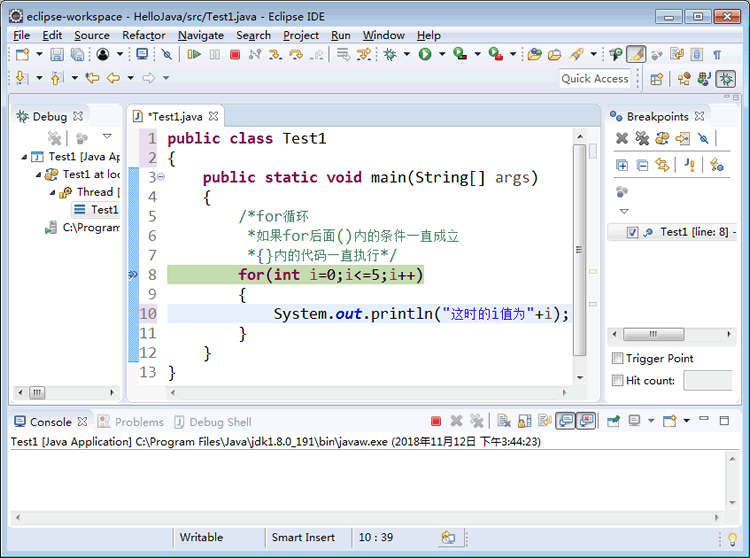Click the Resume debug button in toolbar
This screenshot has height=558, width=750.
pos(194,54)
